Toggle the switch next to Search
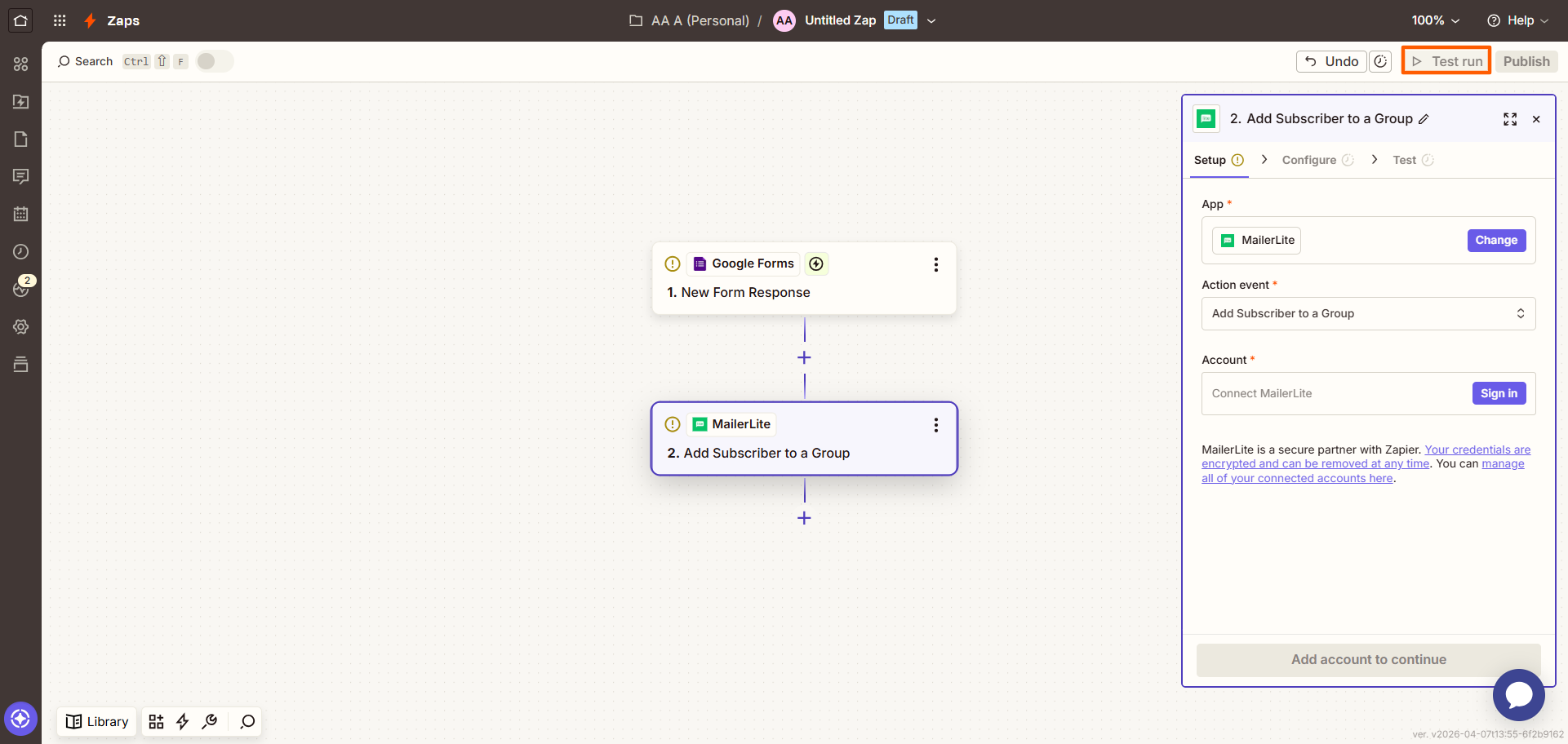 pos(215,61)
